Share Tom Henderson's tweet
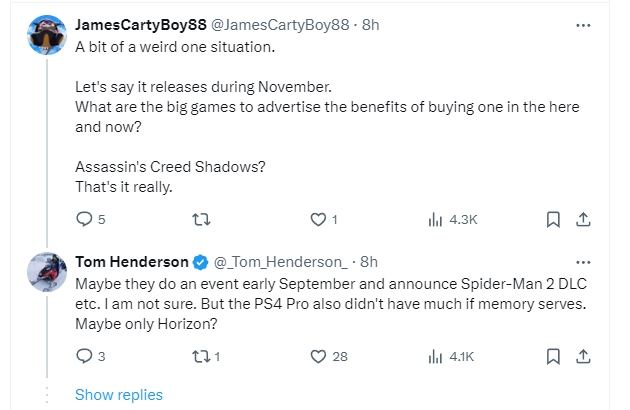 click(x=585, y=356)
